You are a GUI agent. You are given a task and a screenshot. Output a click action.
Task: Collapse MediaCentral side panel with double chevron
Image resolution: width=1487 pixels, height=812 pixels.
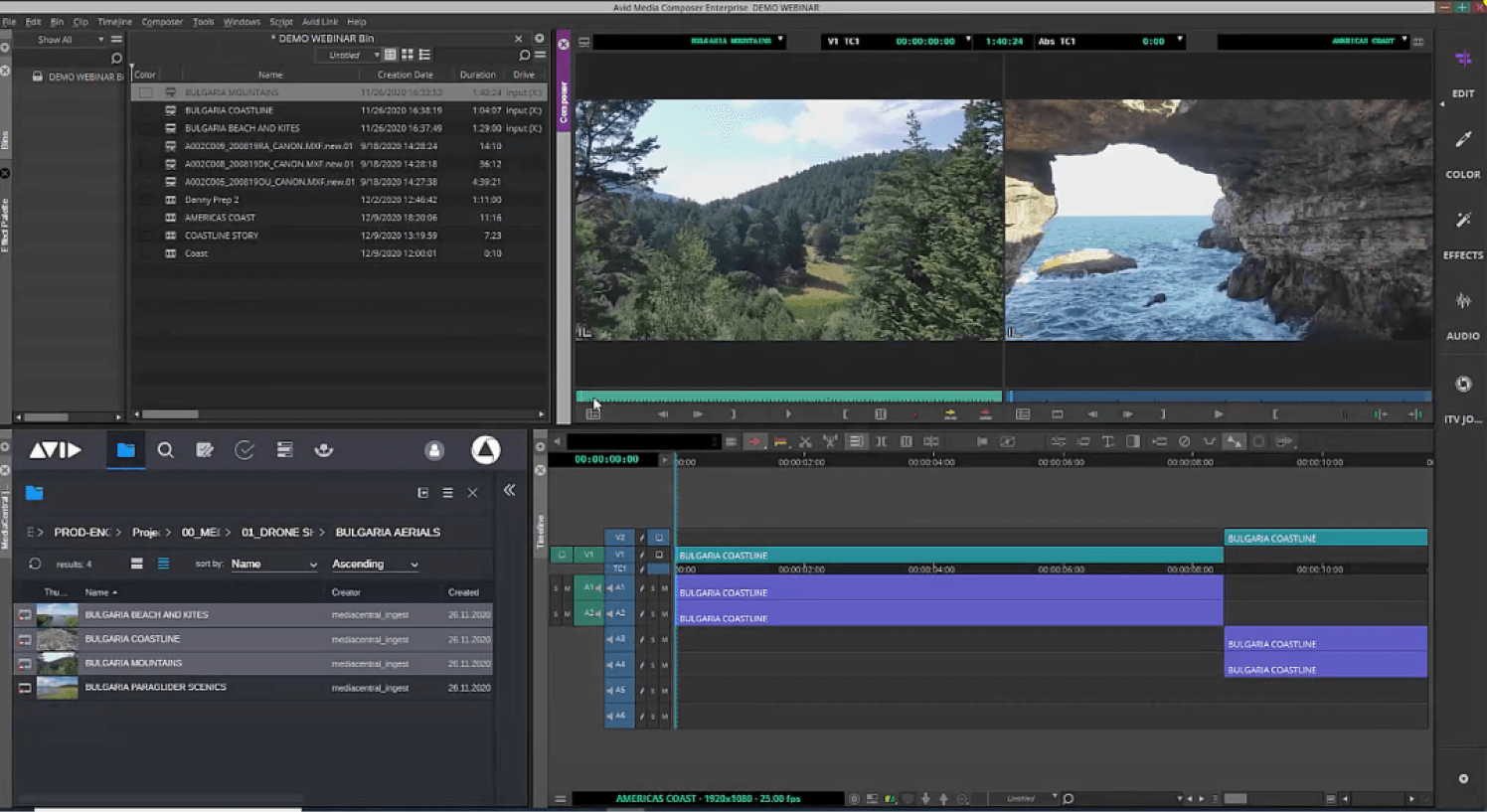coord(509,490)
